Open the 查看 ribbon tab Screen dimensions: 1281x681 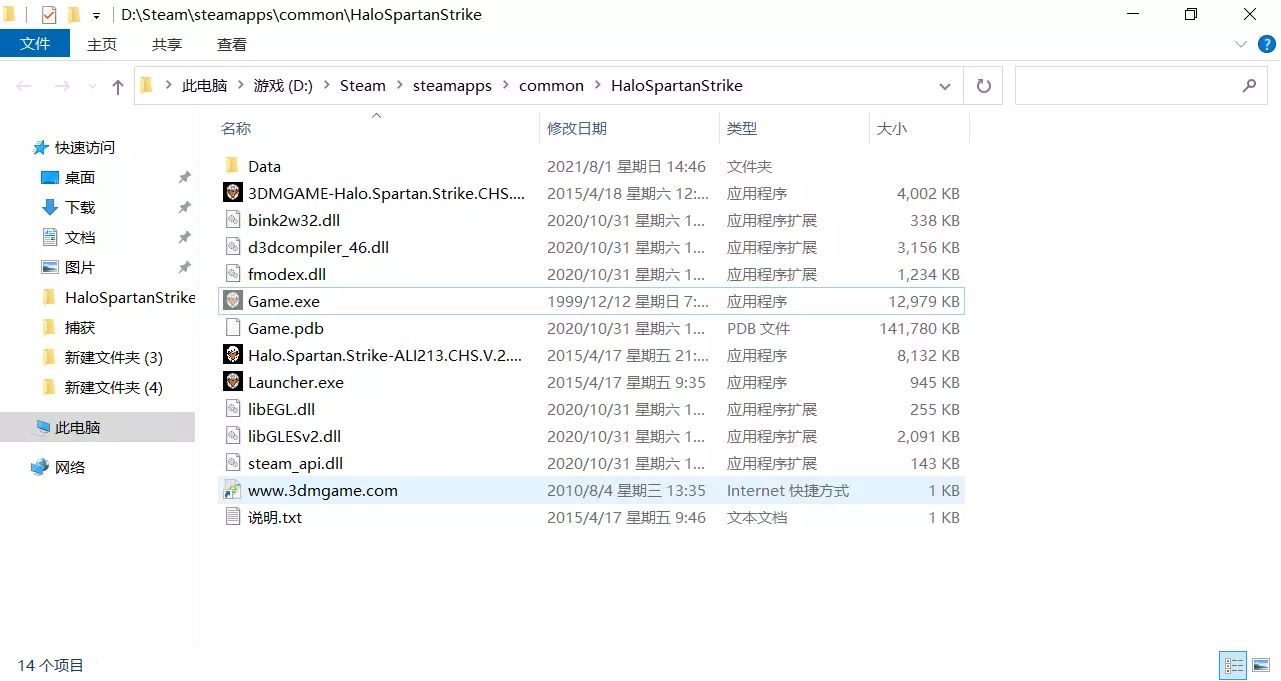pyautogui.click(x=232, y=44)
